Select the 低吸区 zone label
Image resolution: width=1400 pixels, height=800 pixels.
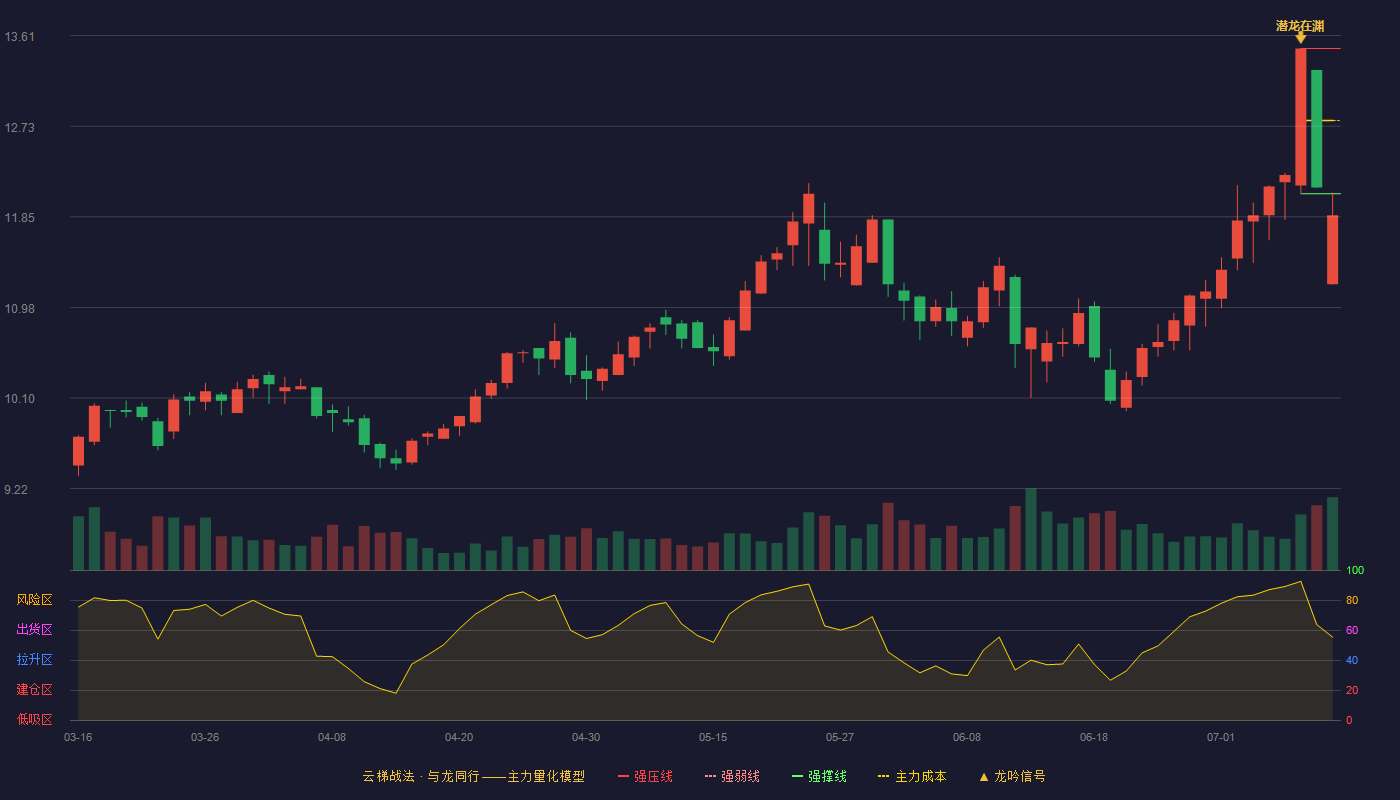pos(34,719)
